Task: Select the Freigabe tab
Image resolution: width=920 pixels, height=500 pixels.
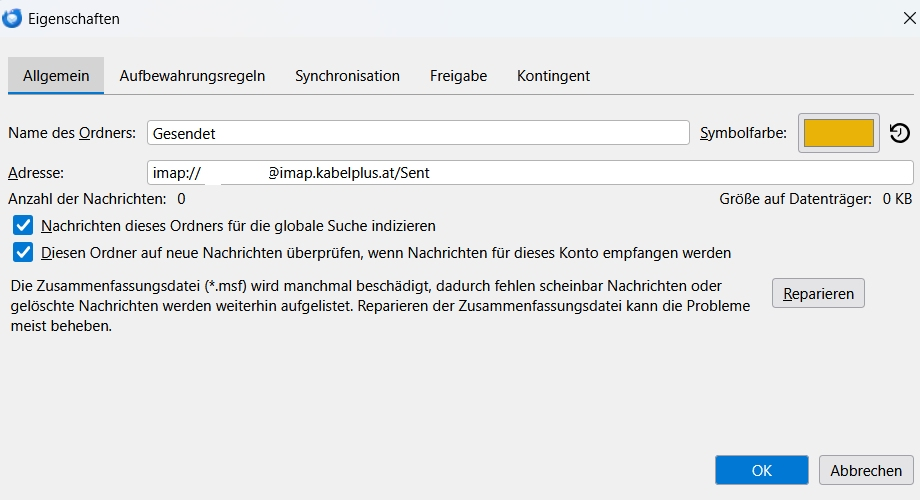Action: (x=458, y=76)
